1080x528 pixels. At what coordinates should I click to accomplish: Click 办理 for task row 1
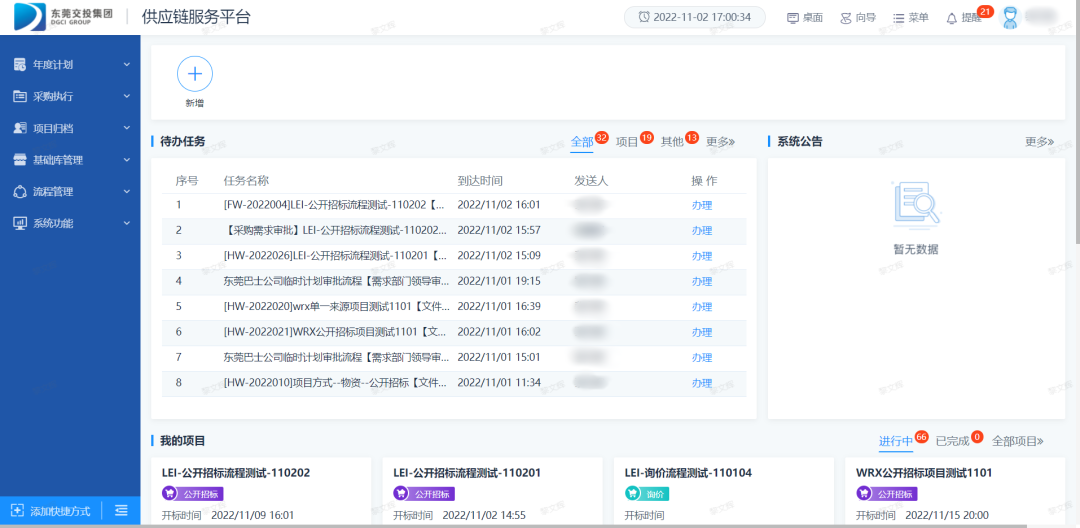pos(702,205)
